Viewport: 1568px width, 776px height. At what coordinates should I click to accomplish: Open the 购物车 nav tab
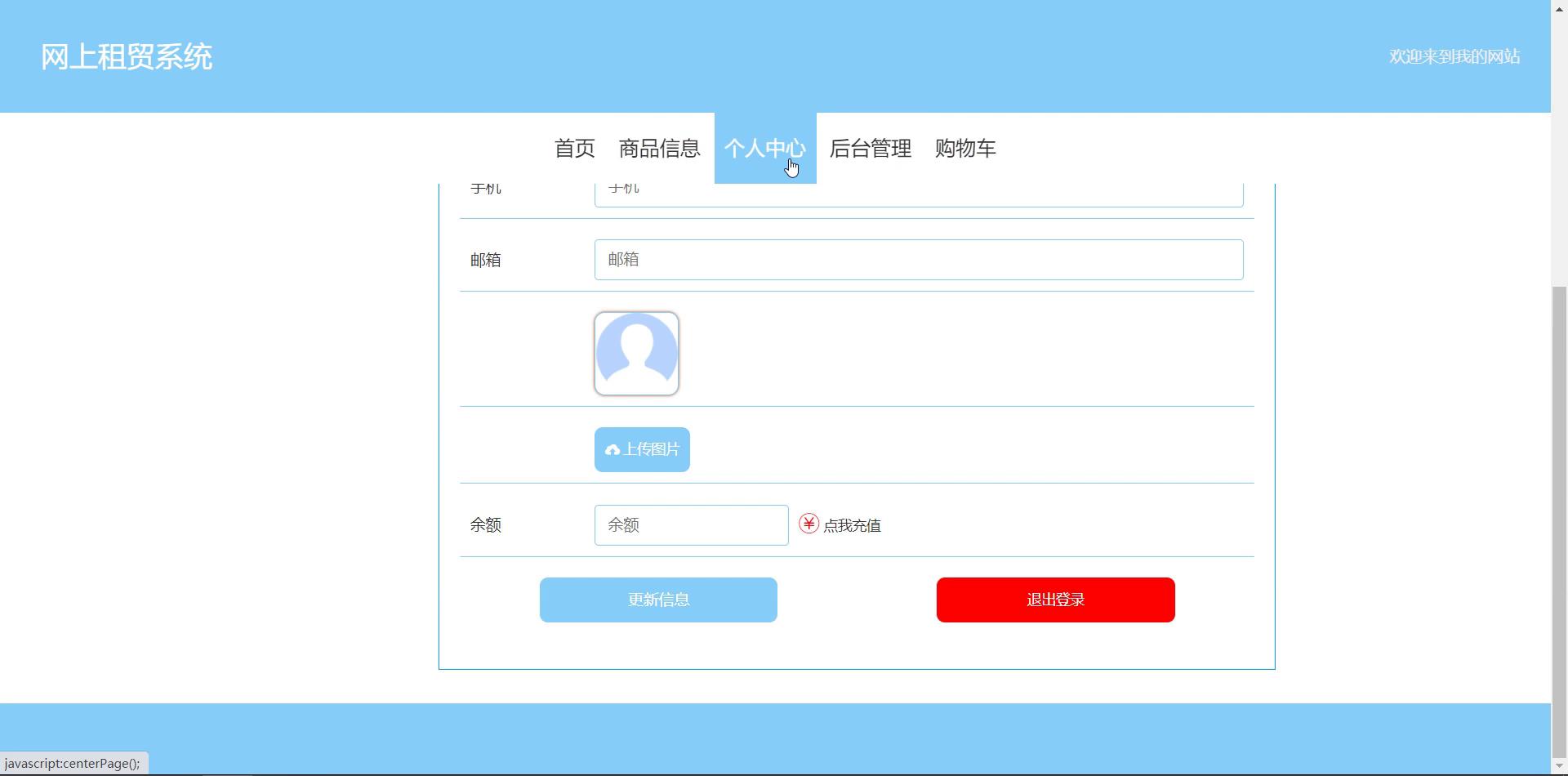pos(965,149)
